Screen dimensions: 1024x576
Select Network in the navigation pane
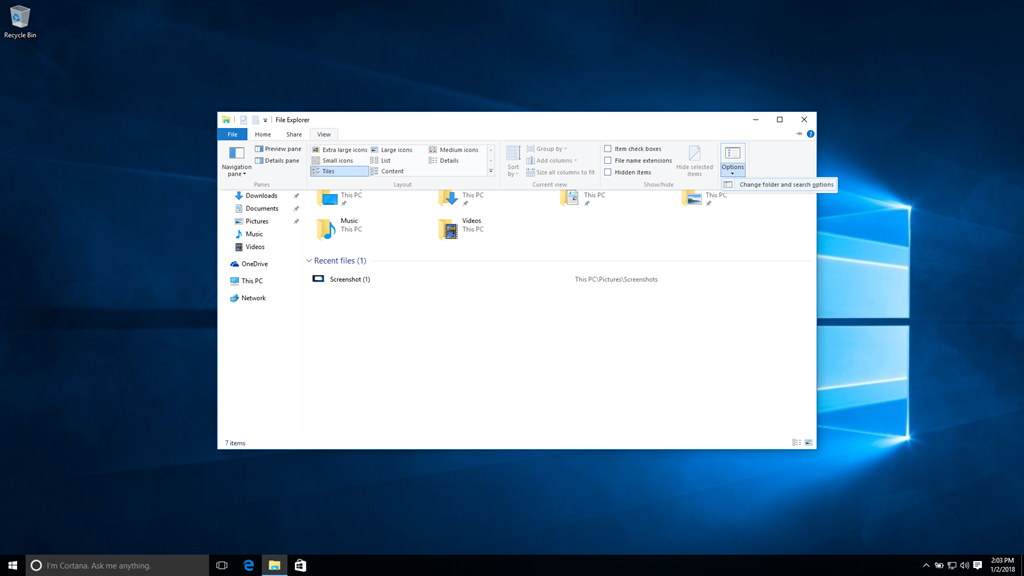click(253, 298)
